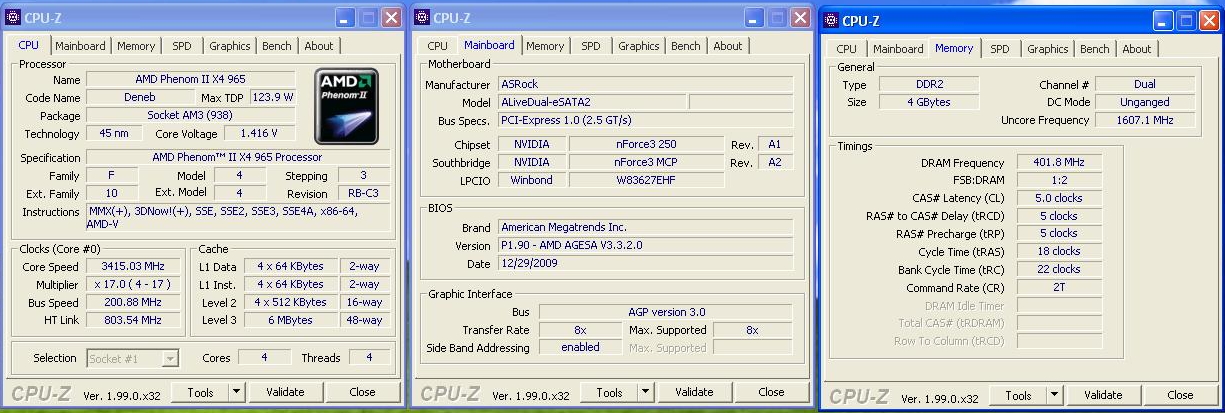
Task: Click the CPU-Z app icon in the right window title bar
Action: (829, 20)
